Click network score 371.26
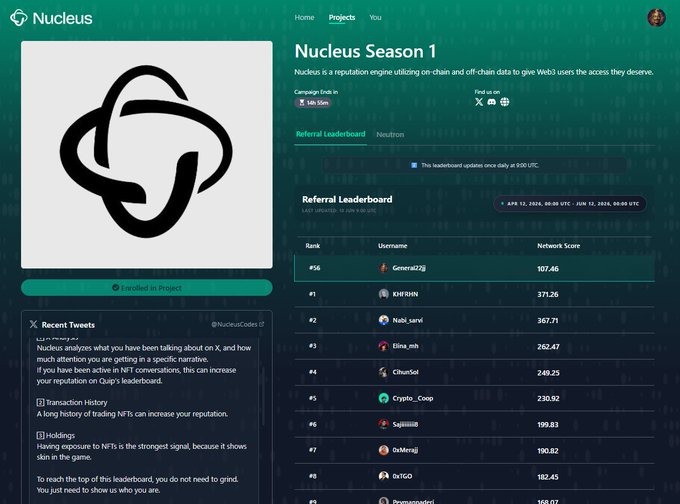The width and height of the screenshot is (680, 504). pos(548,295)
